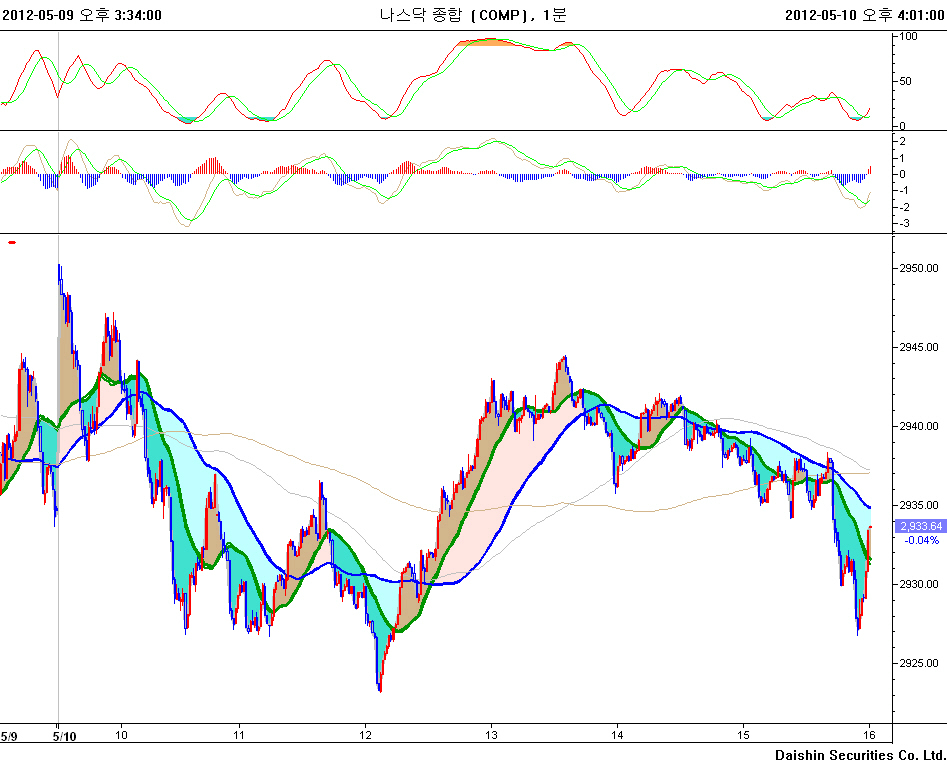This screenshot has width=947, height=767.
Task: Click the orange overbought zone in the stochastic panel
Action: click(x=488, y=42)
